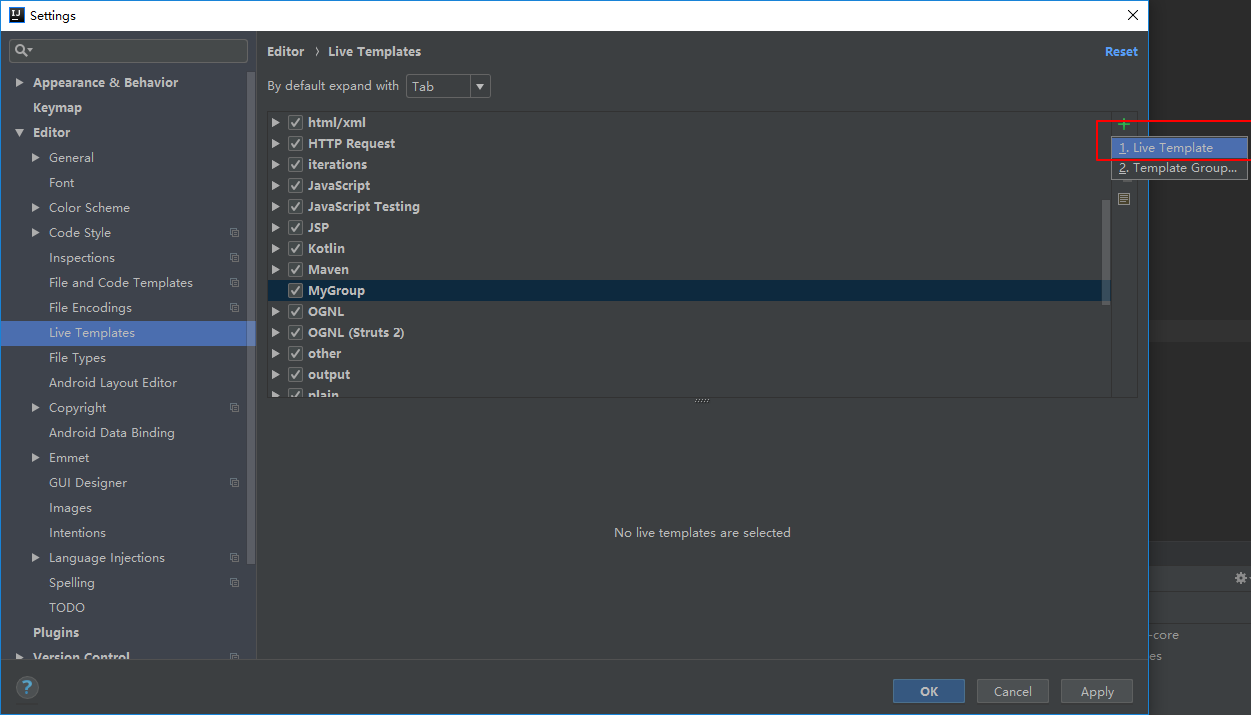1251x715 pixels.
Task: Click the magnifier icon in the settings search box
Action: [x=23, y=50]
